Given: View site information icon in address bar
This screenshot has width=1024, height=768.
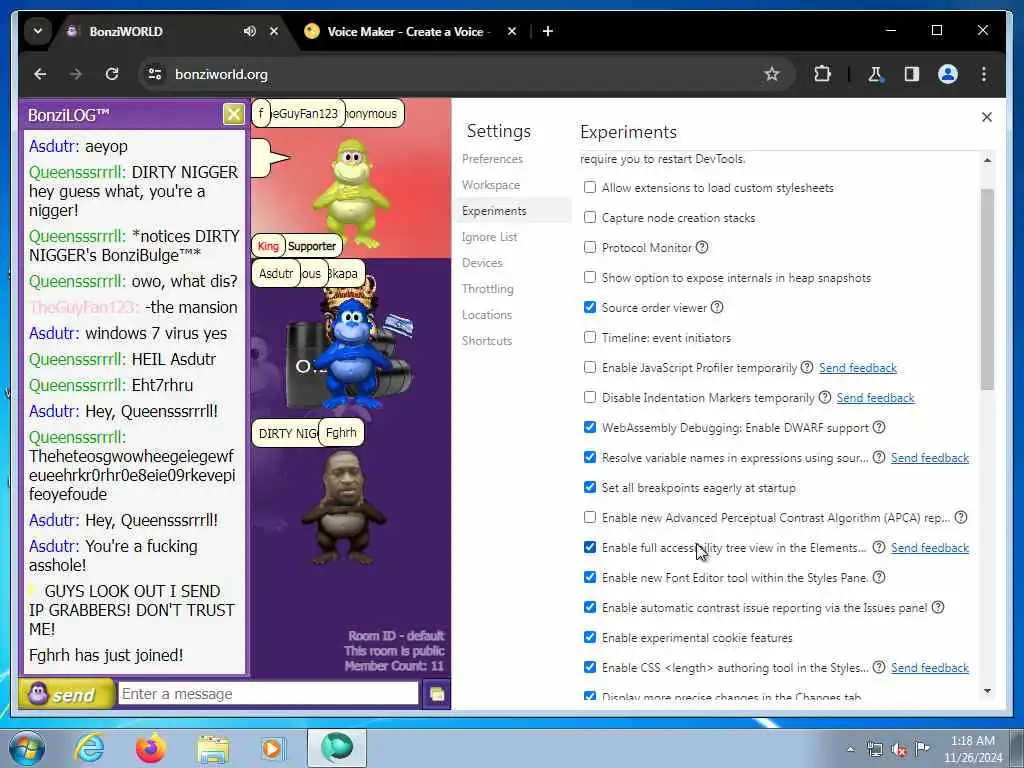Looking at the screenshot, I should click(x=155, y=74).
